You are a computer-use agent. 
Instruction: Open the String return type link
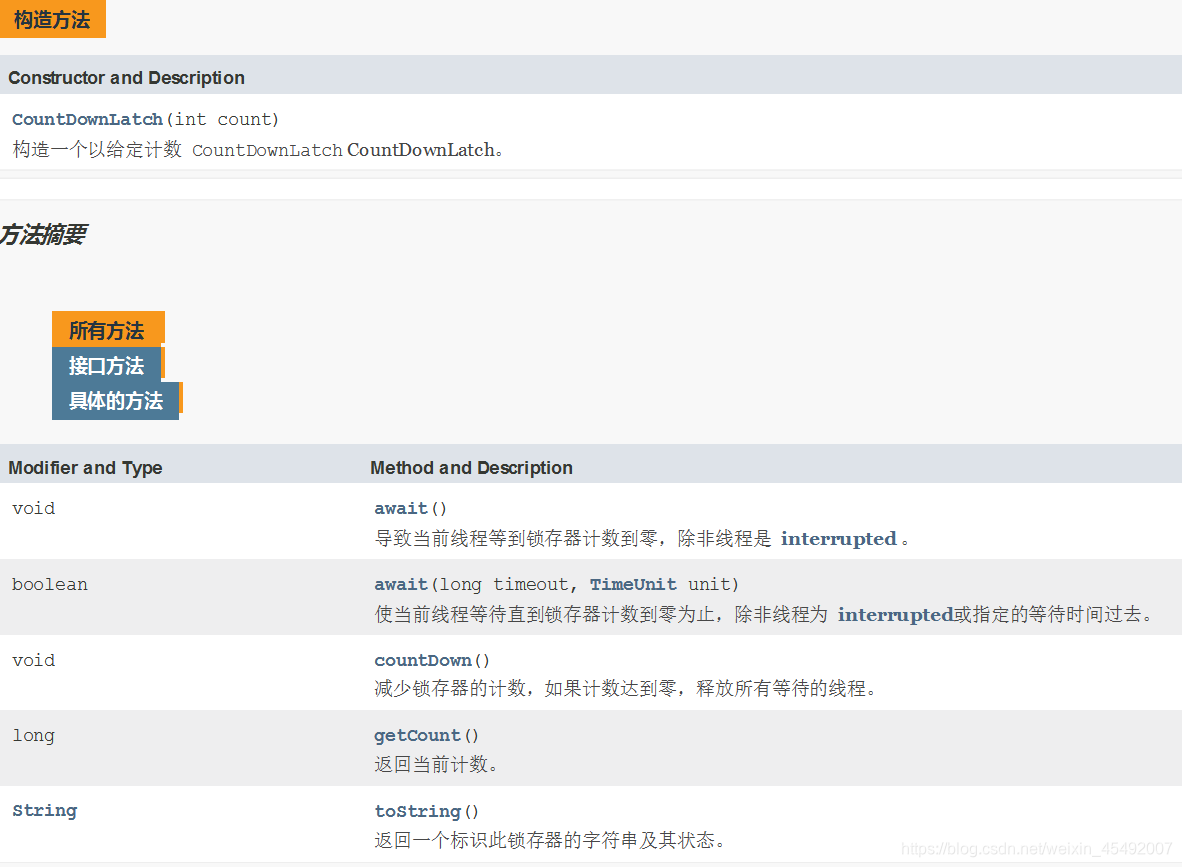[x=44, y=810]
